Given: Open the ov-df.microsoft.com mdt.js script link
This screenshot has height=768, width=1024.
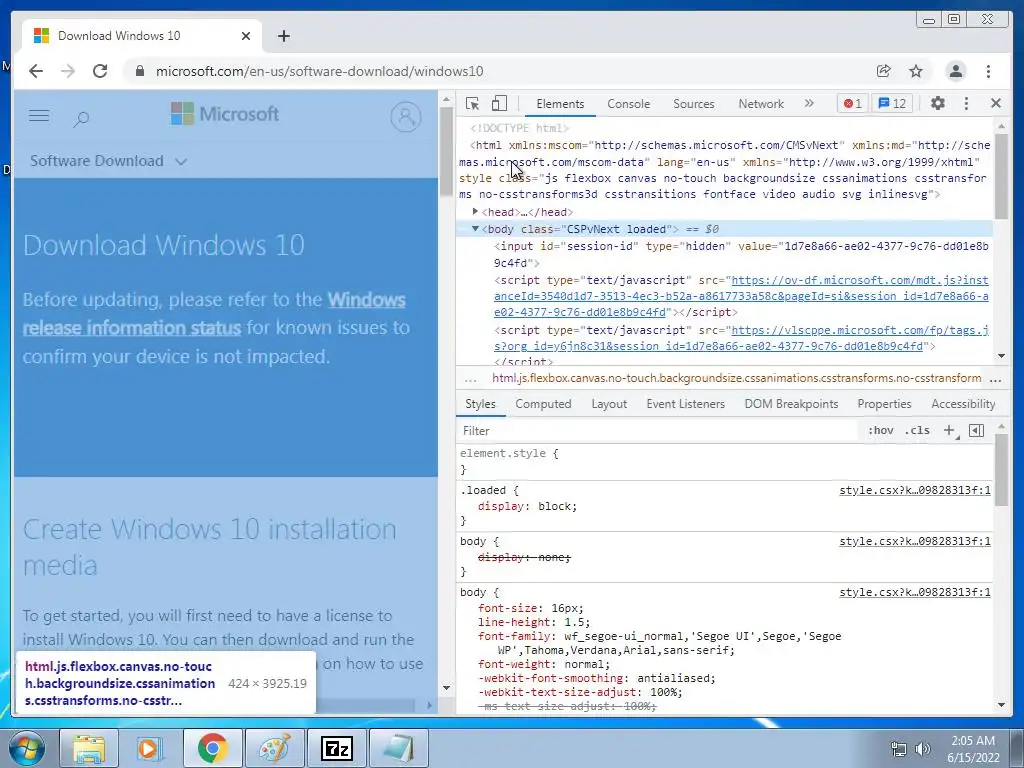Looking at the screenshot, I should pyautogui.click(x=741, y=296).
